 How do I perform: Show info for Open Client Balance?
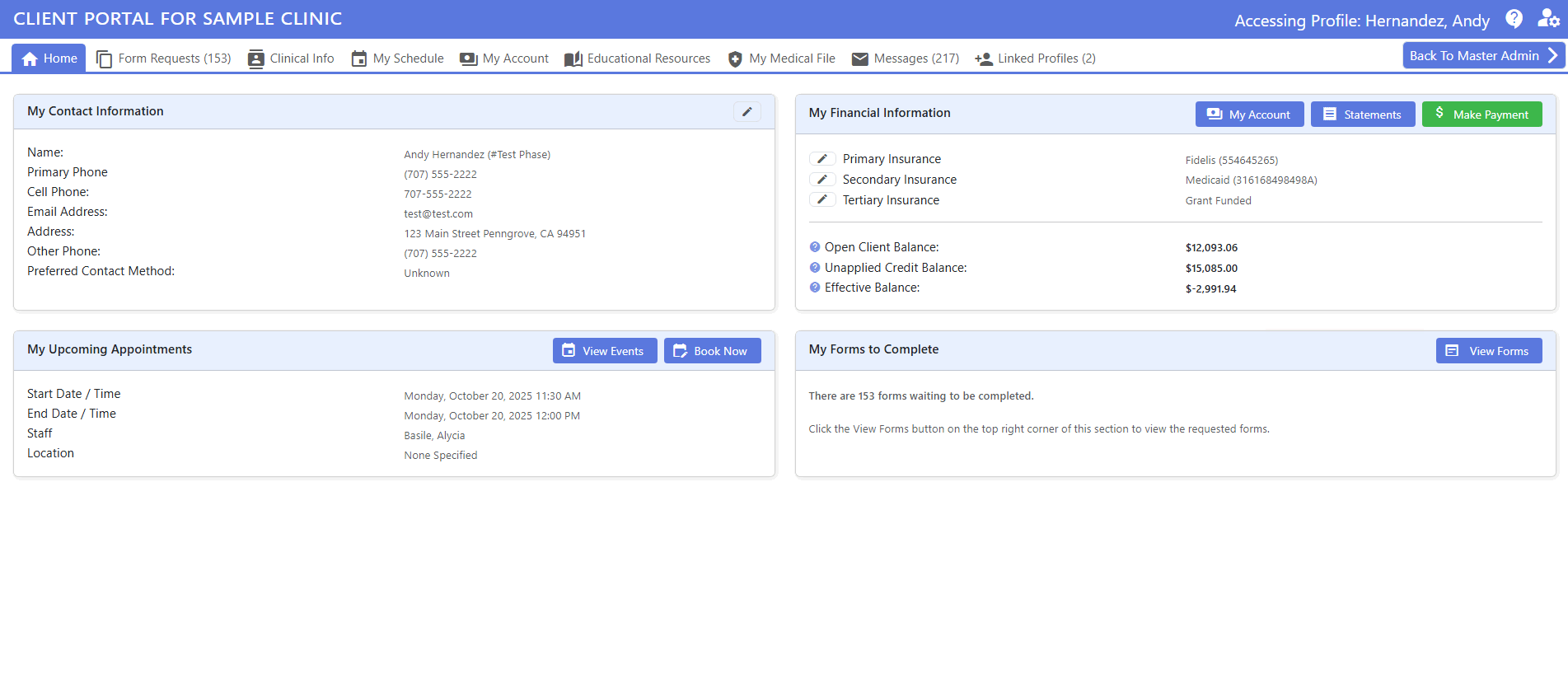(815, 247)
